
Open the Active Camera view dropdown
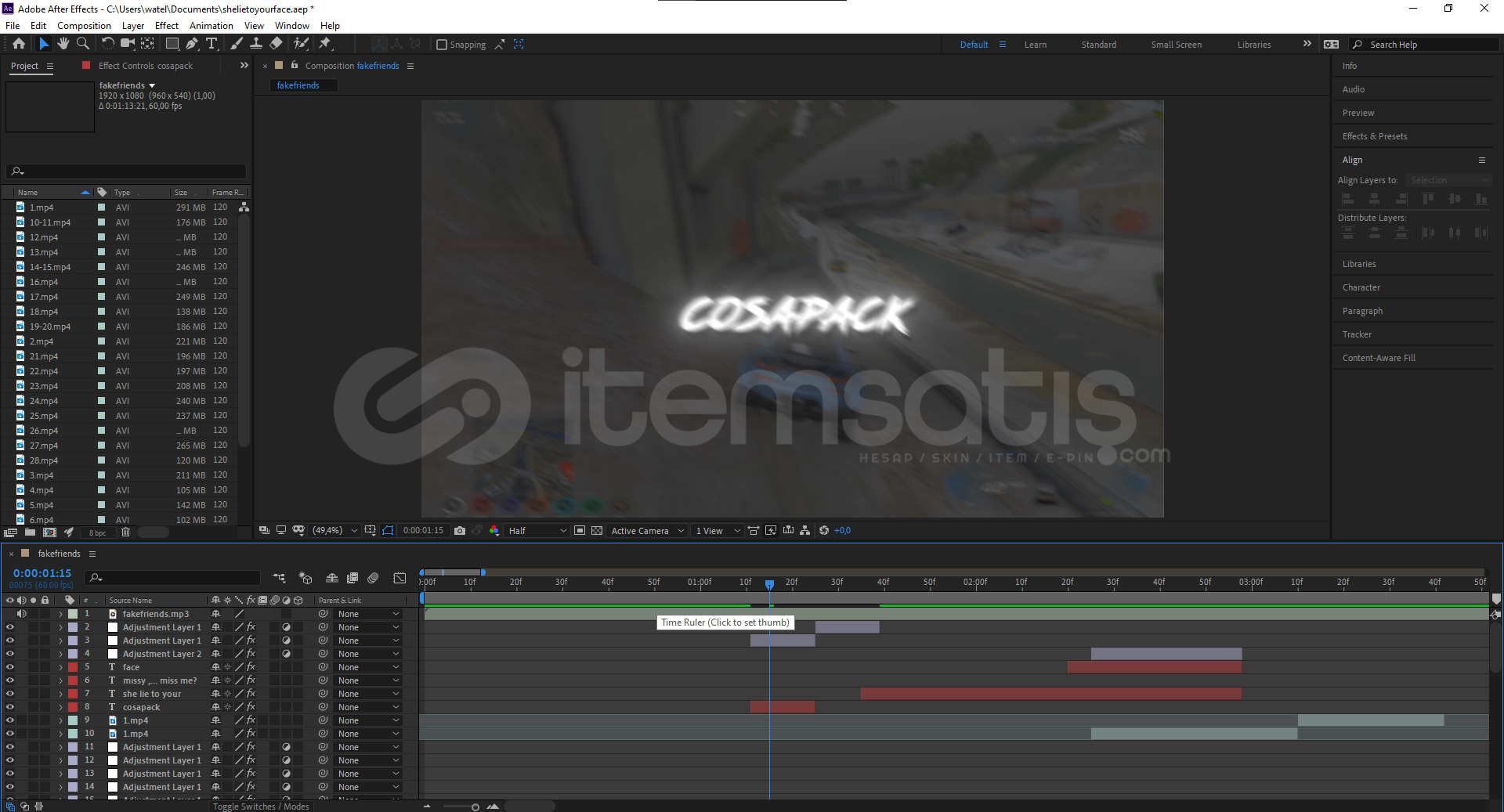click(x=648, y=531)
